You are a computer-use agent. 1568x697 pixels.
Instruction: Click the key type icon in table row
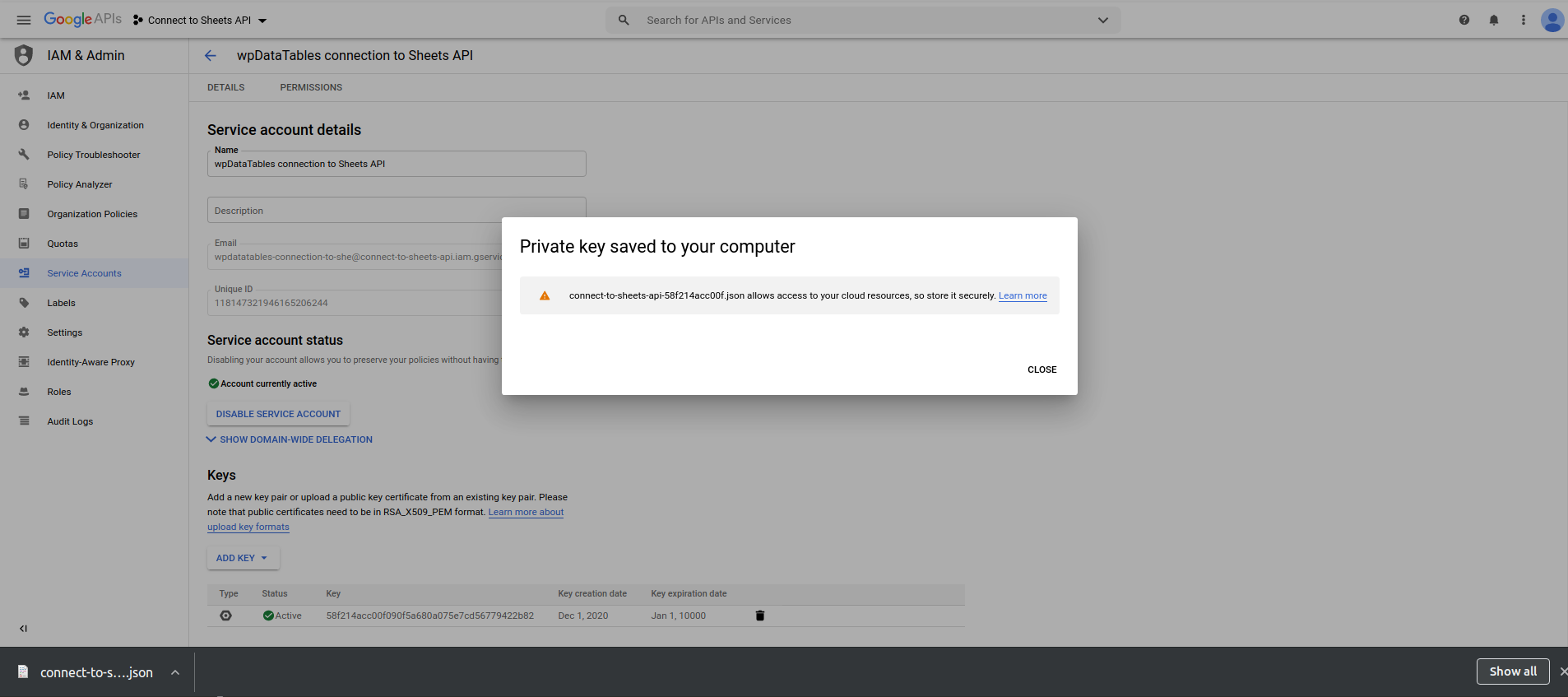point(226,616)
